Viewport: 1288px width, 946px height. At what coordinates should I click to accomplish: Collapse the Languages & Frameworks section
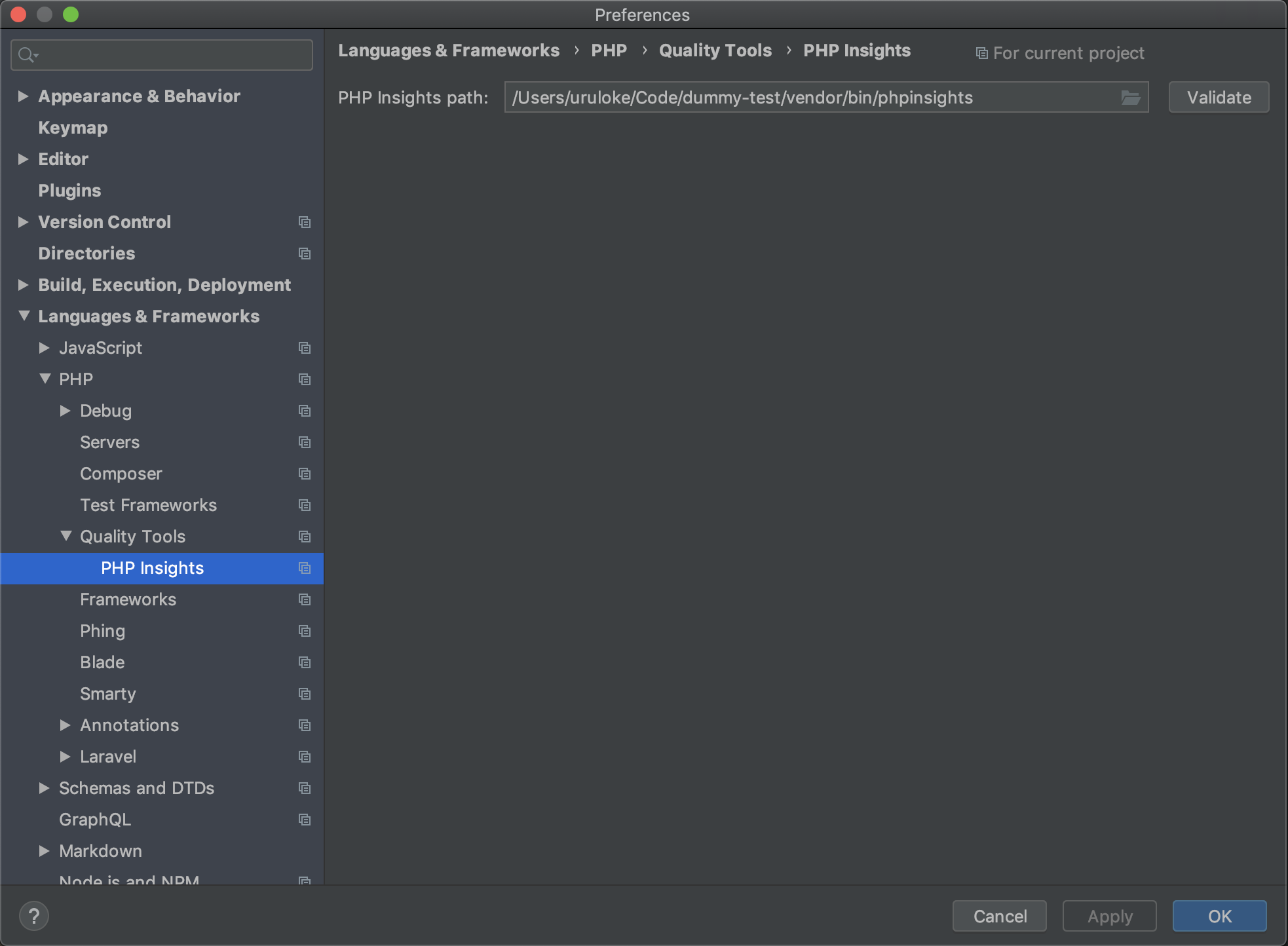click(24, 316)
